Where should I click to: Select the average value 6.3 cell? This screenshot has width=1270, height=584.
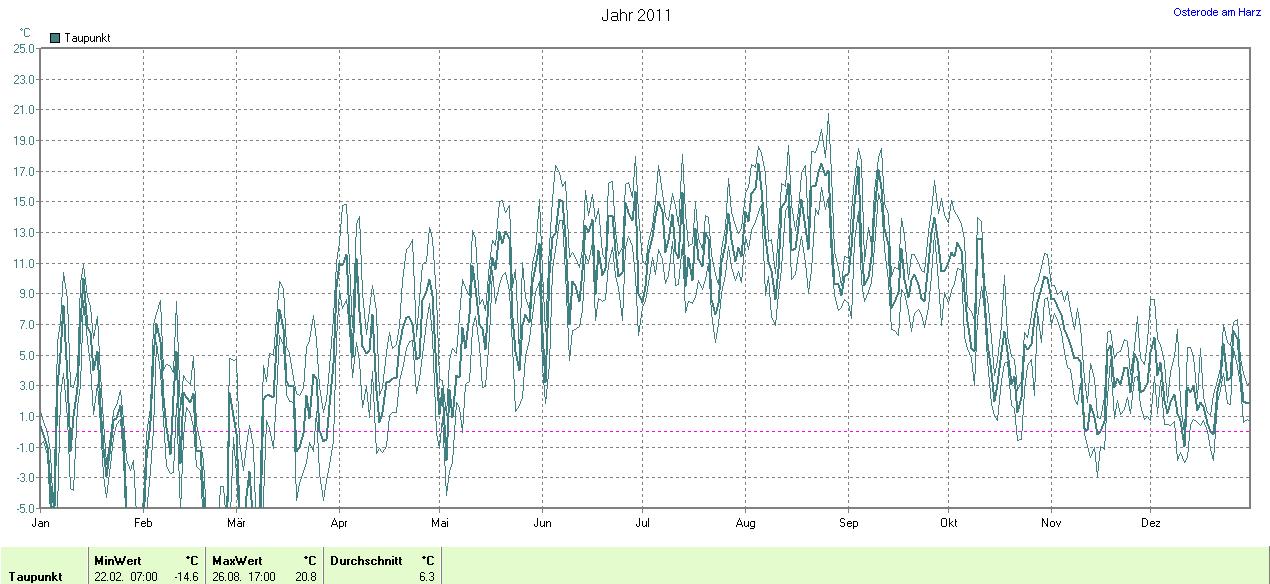[427, 577]
